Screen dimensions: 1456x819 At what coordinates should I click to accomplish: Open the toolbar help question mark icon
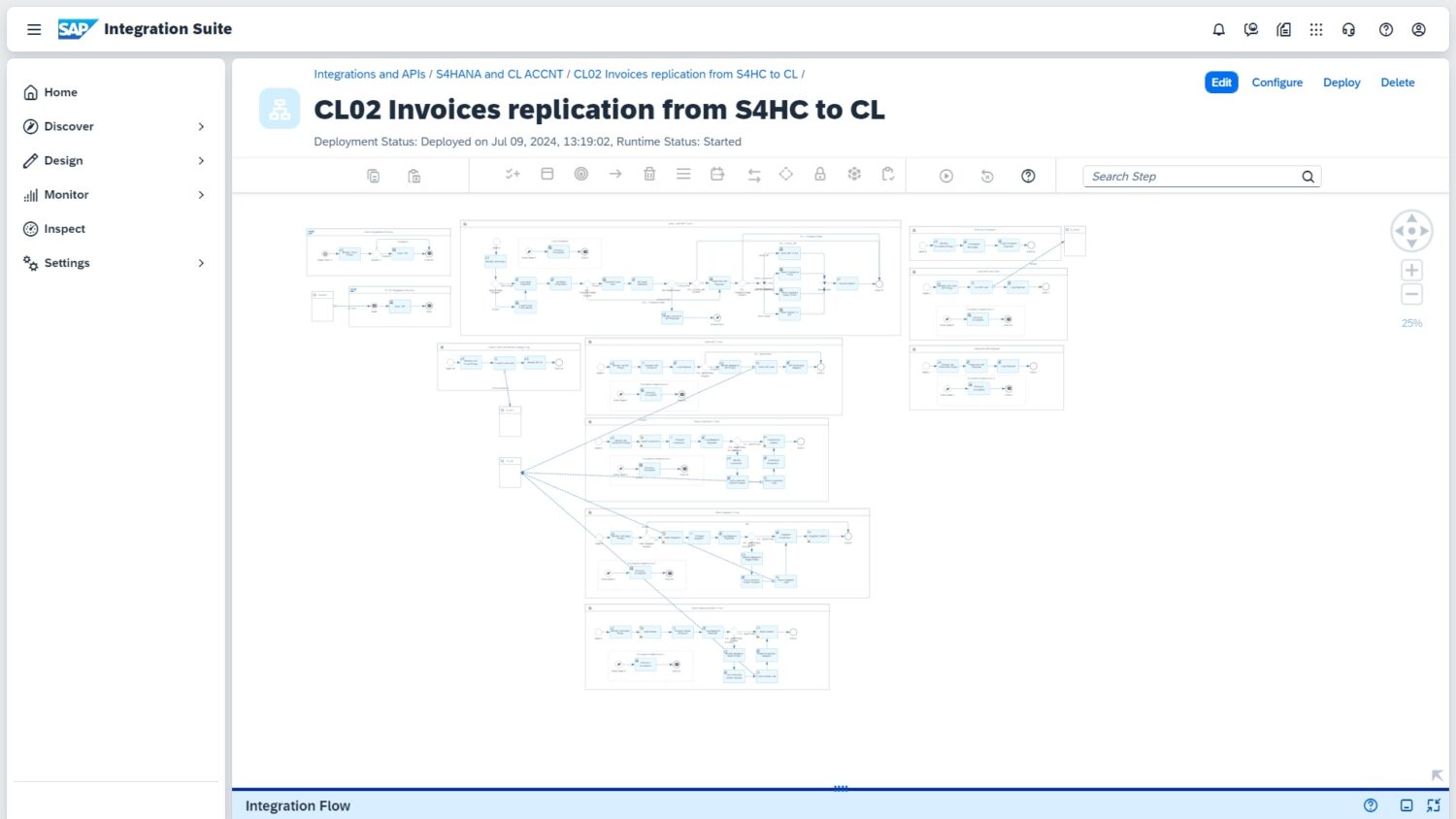point(1028,176)
